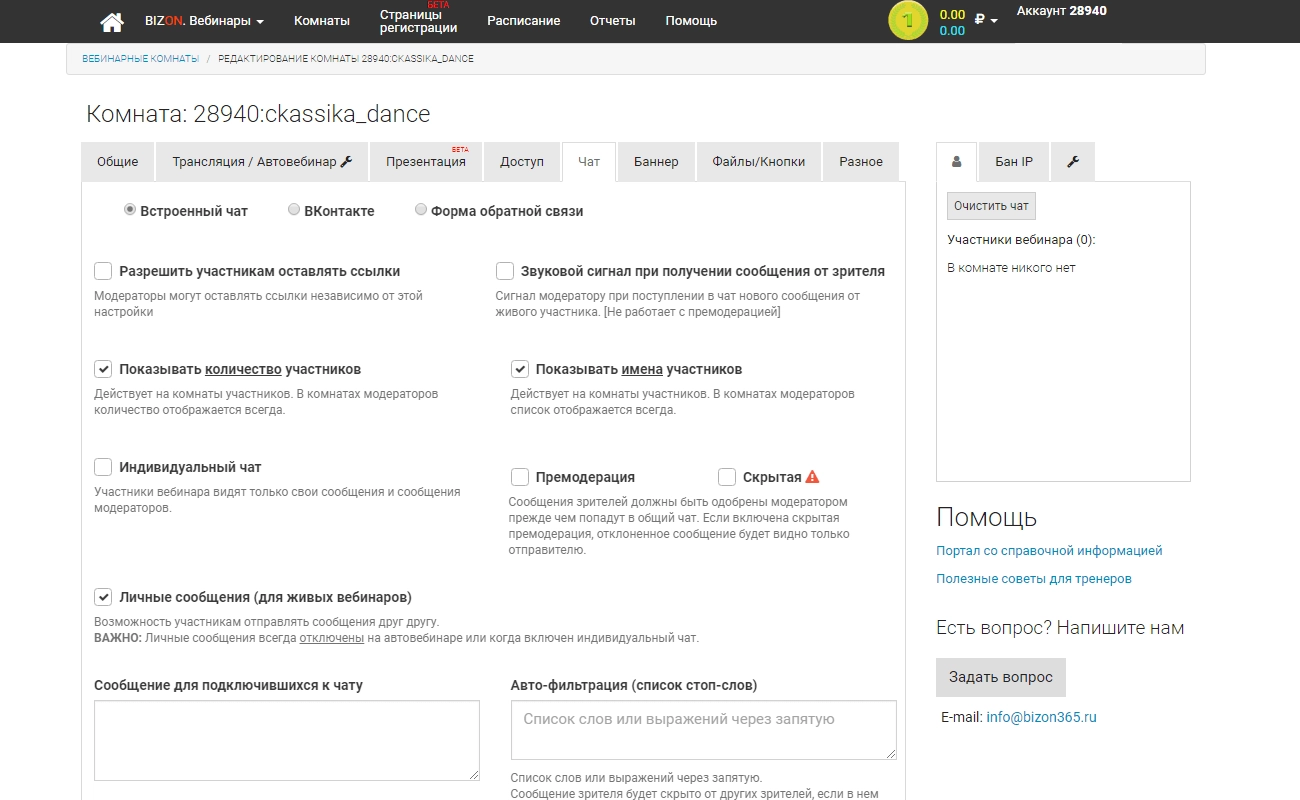This screenshot has height=800, width=1300.
Task: Click the gold coin balance icon
Action: 907,21
